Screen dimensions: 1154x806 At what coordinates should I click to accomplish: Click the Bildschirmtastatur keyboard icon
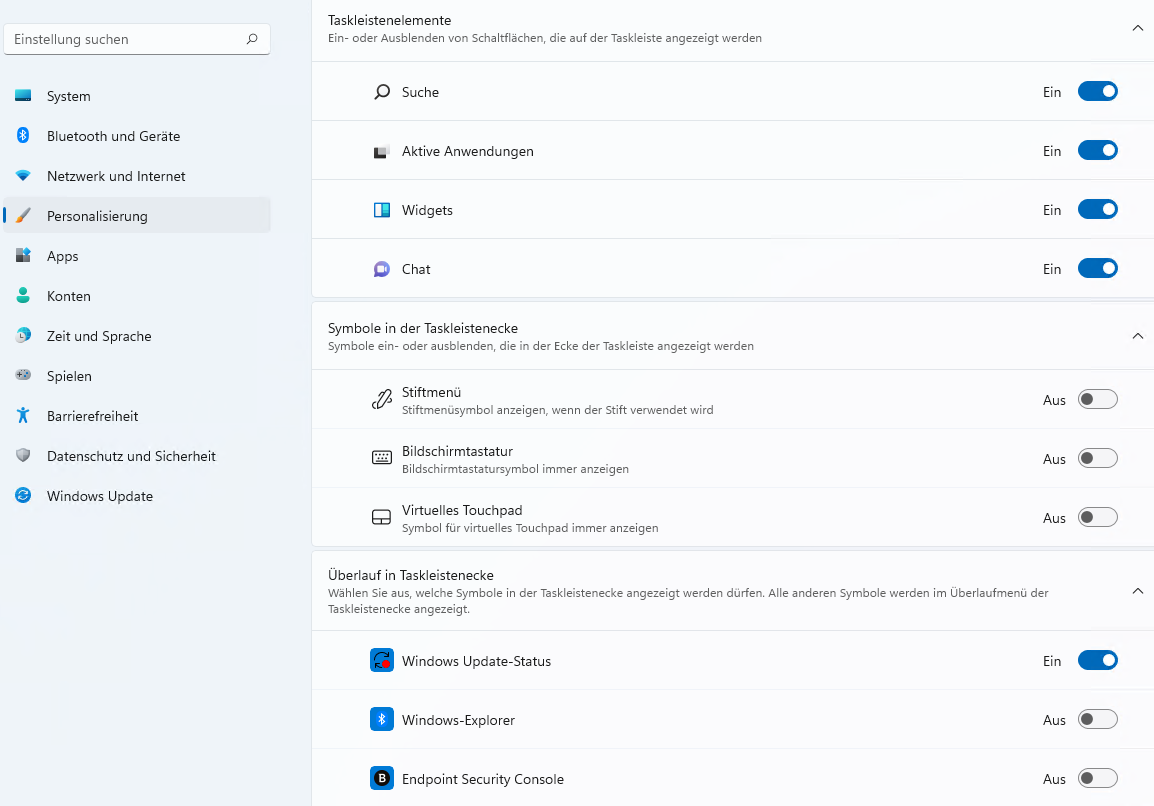tap(381, 457)
